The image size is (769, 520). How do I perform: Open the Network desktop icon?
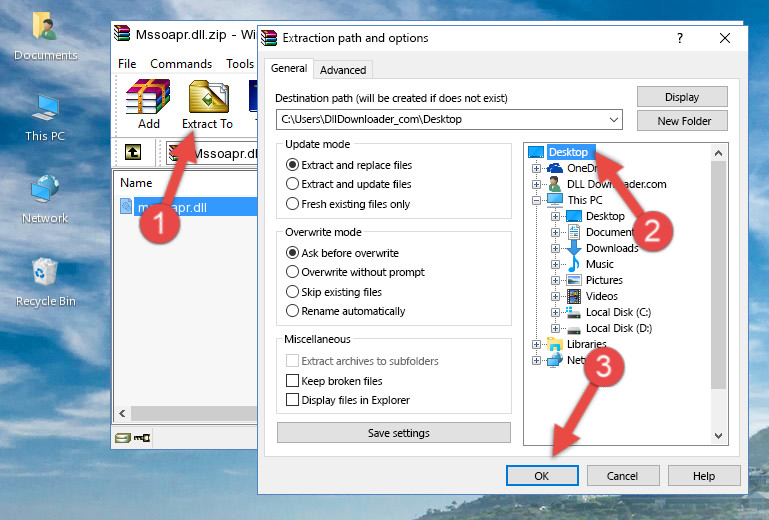click(x=45, y=189)
